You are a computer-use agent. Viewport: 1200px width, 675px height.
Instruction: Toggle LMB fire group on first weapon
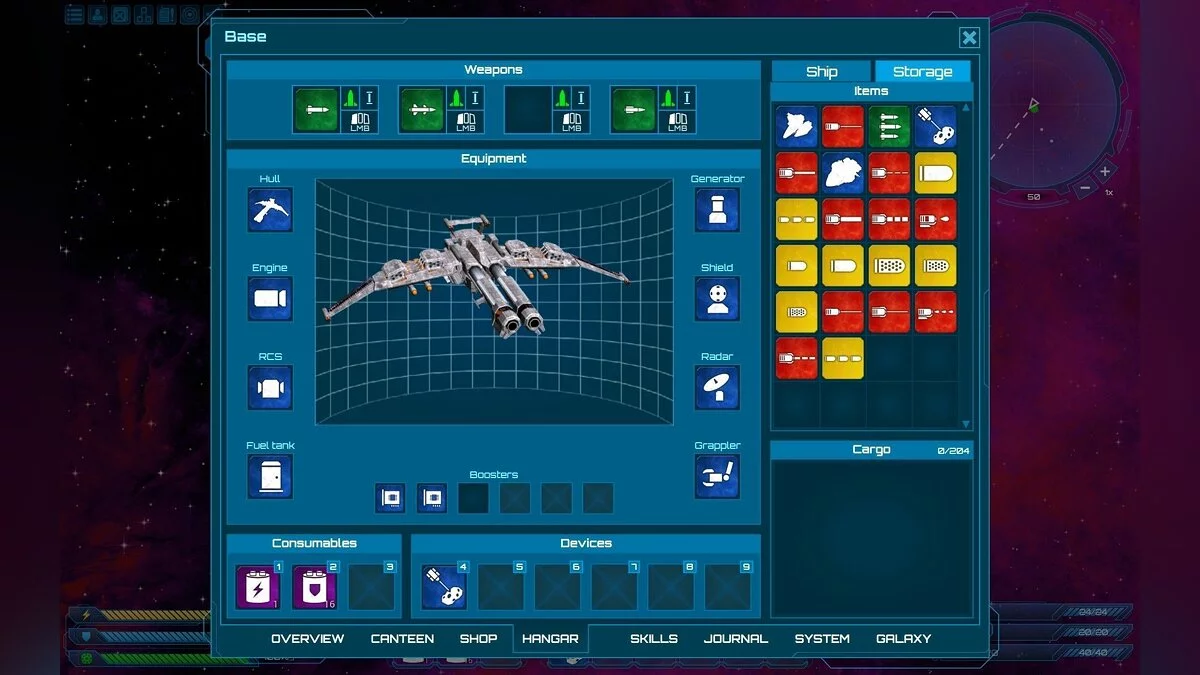[x=360, y=122]
